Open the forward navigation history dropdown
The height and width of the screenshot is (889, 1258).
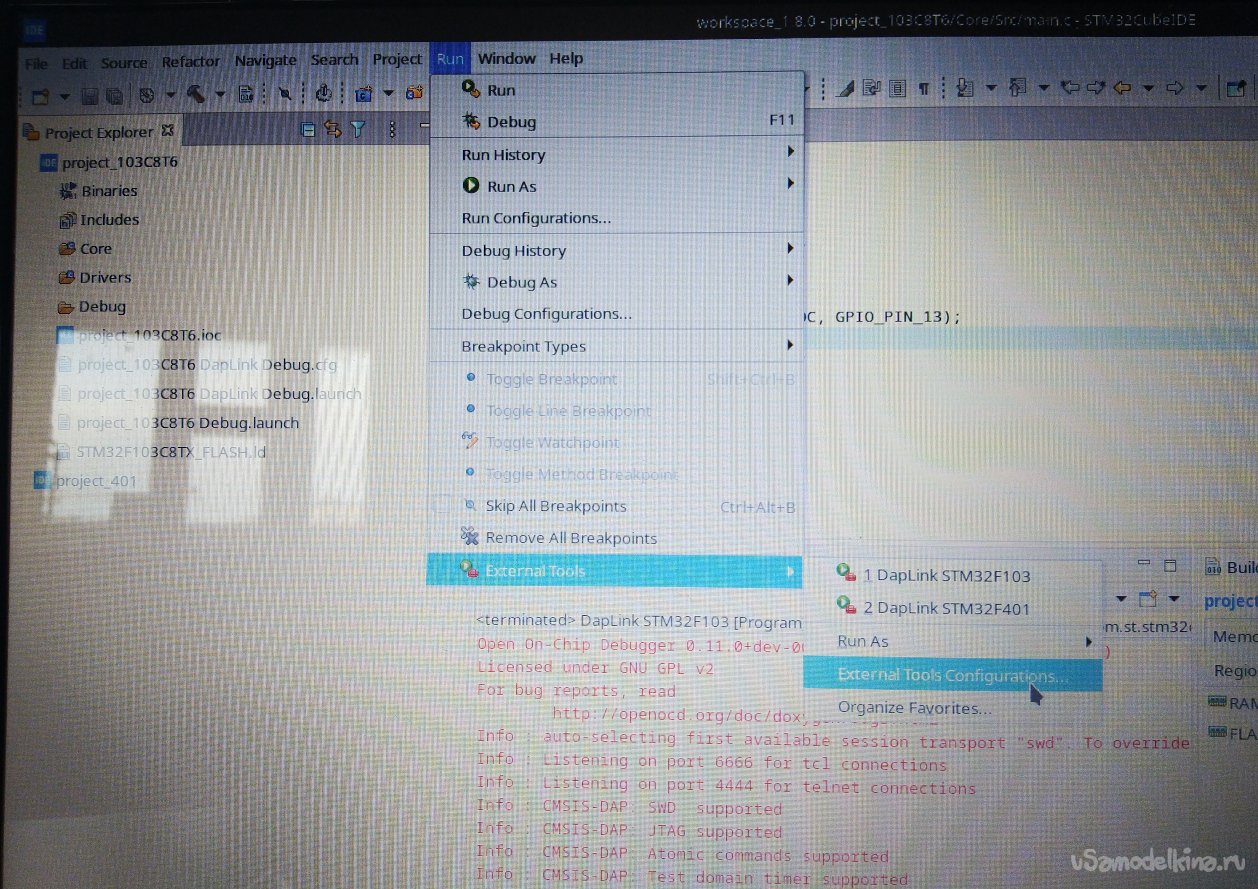point(1201,89)
